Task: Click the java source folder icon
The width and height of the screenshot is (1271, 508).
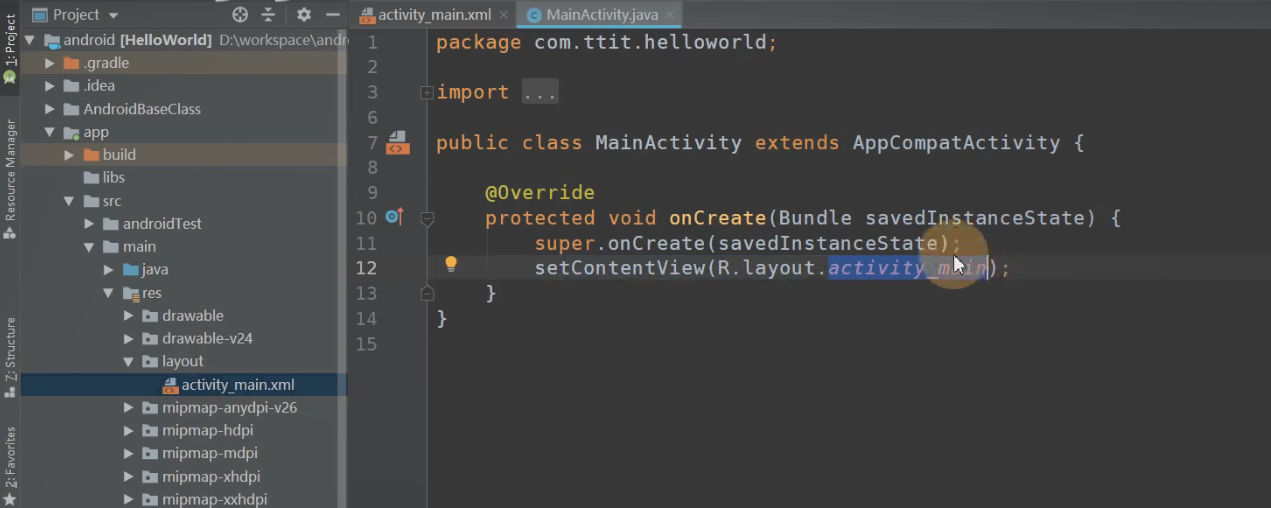Action: point(130,270)
